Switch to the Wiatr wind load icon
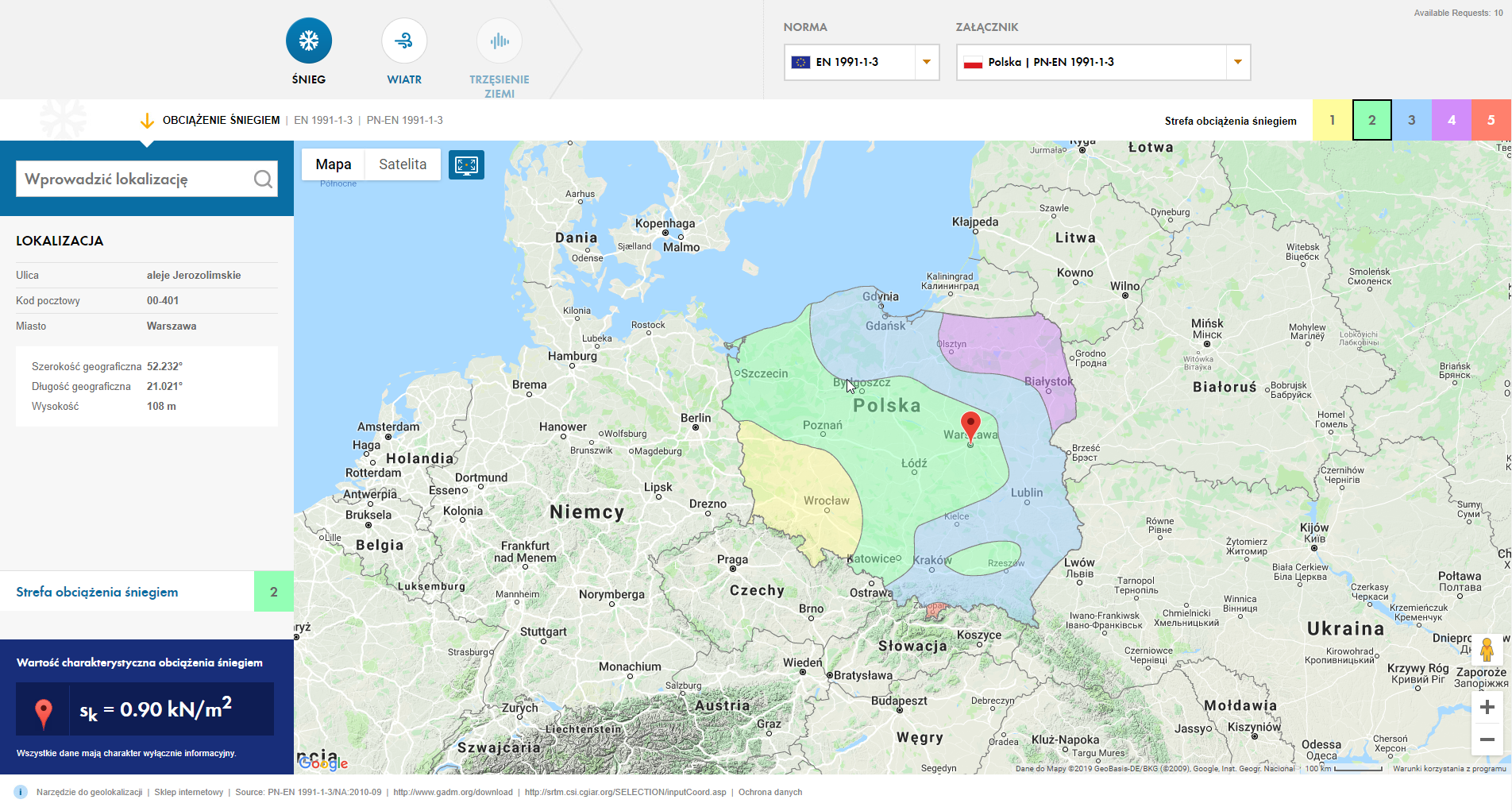The height and width of the screenshot is (811, 1512). [x=404, y=41]
